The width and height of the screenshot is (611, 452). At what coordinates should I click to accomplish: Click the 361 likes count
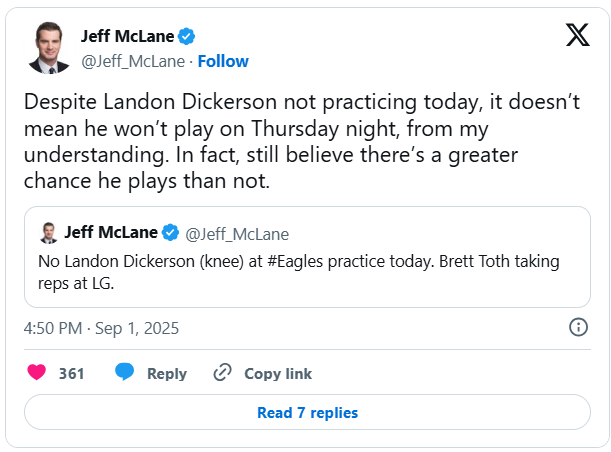(x=71, y=373)
